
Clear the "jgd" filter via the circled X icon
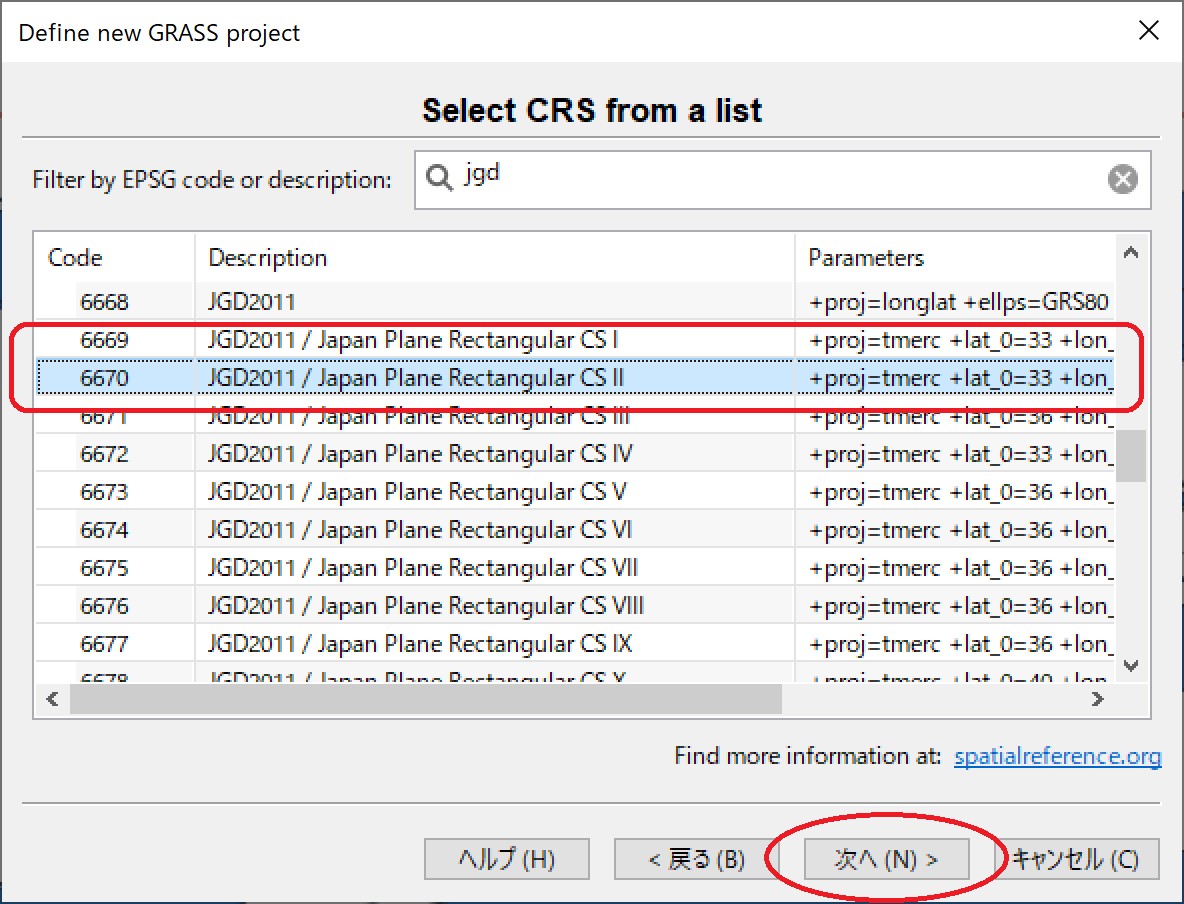pos(1122,179)
